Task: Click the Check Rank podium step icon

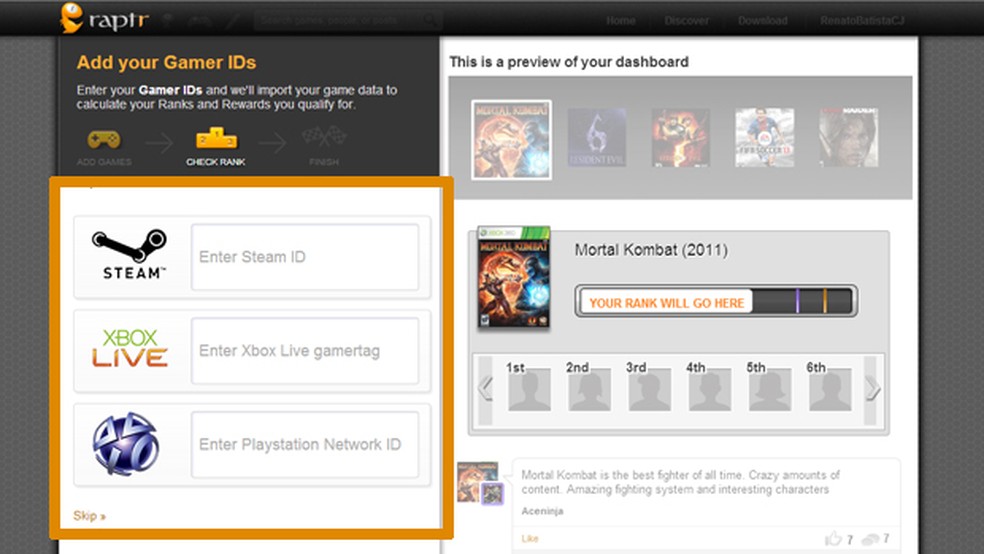Action: pyautogui.click(x=216, y=138)
